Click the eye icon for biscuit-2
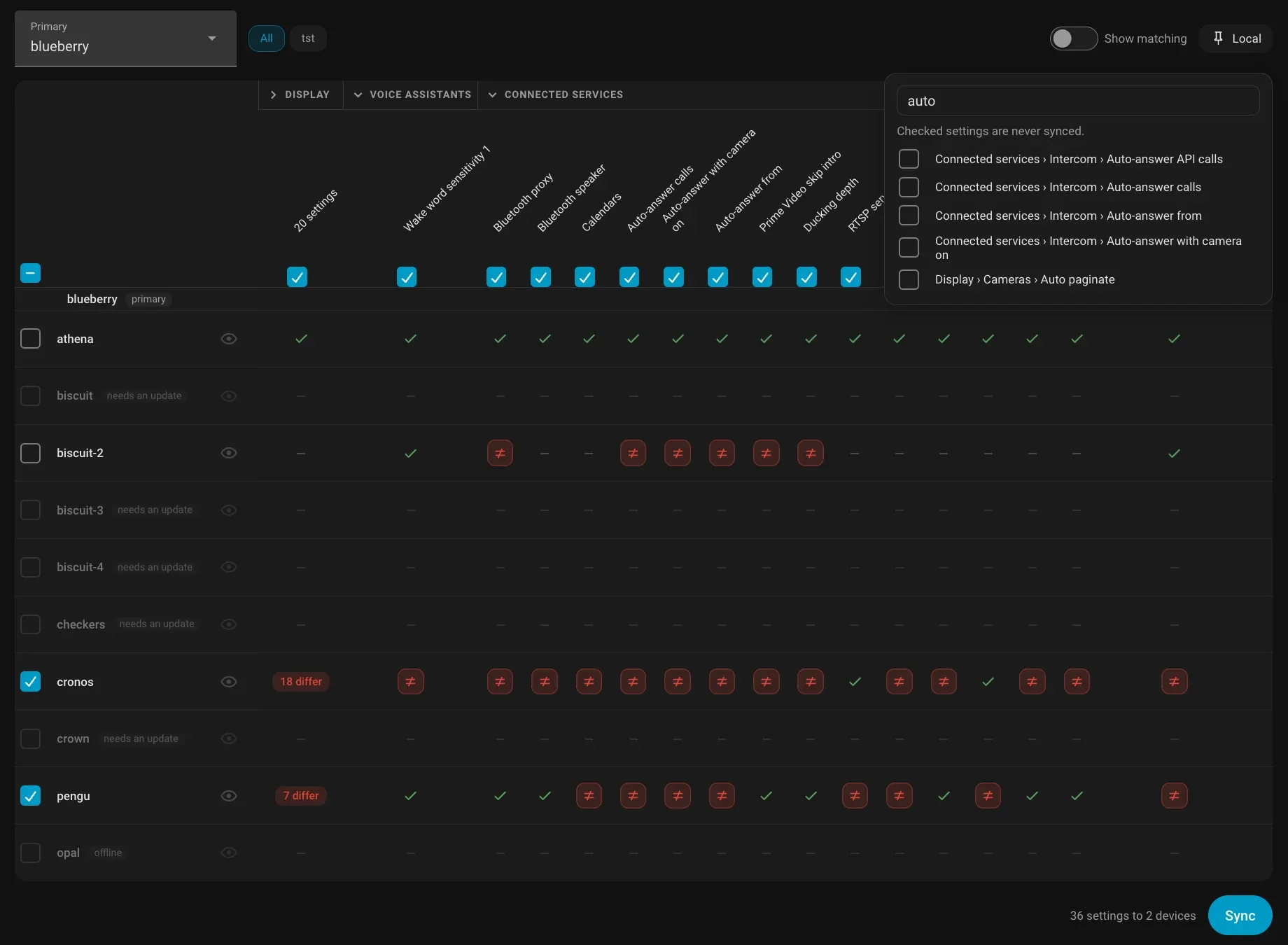This screenshot has height=945, width=1288. 229,453
